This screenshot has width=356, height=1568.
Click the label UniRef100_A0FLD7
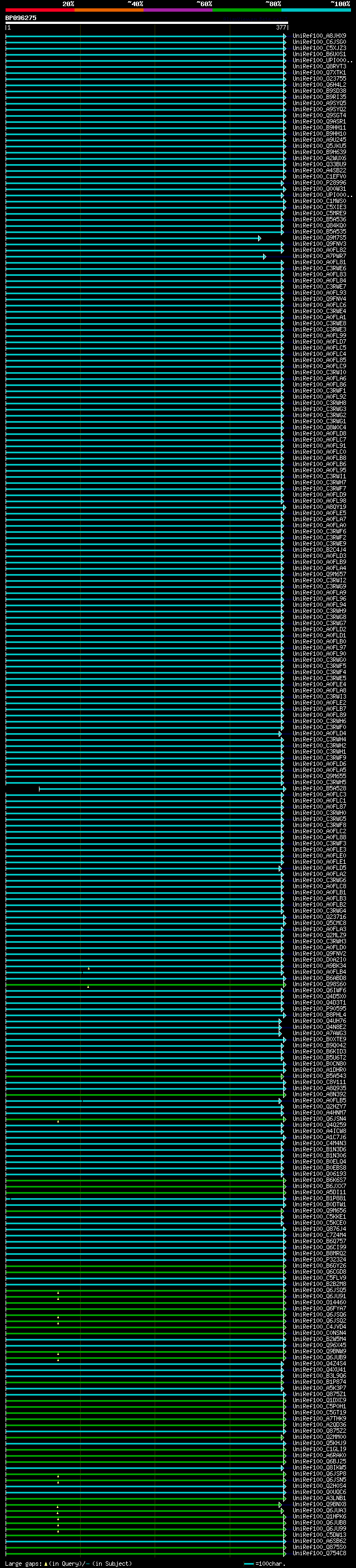319,342
